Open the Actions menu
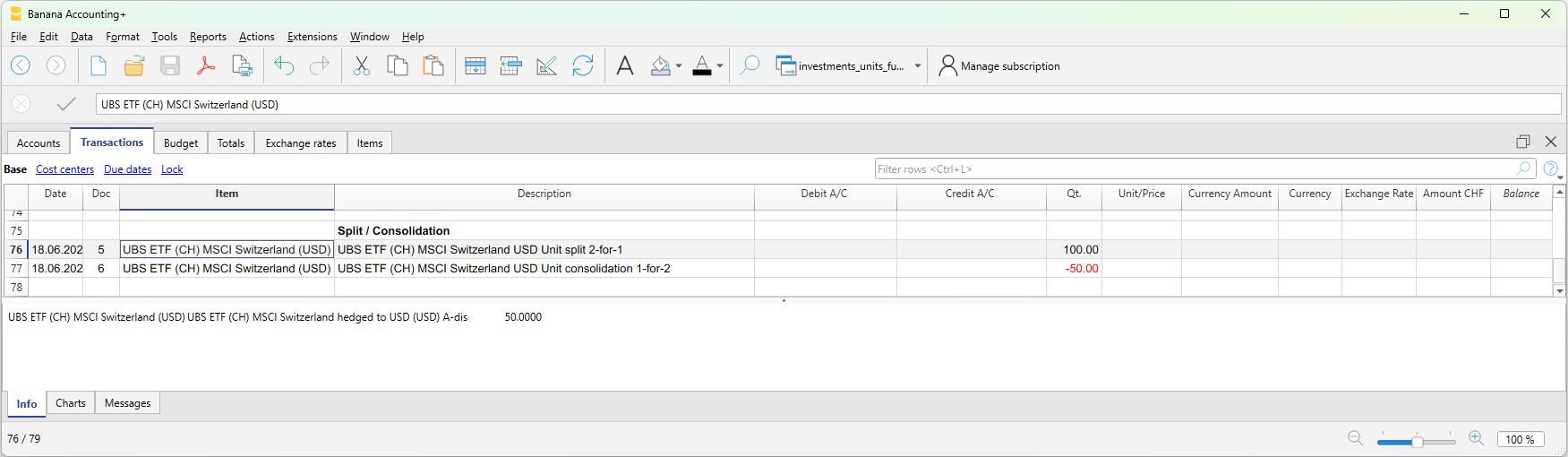This screenshot has width=1568, height=457. tap(256, 37)
